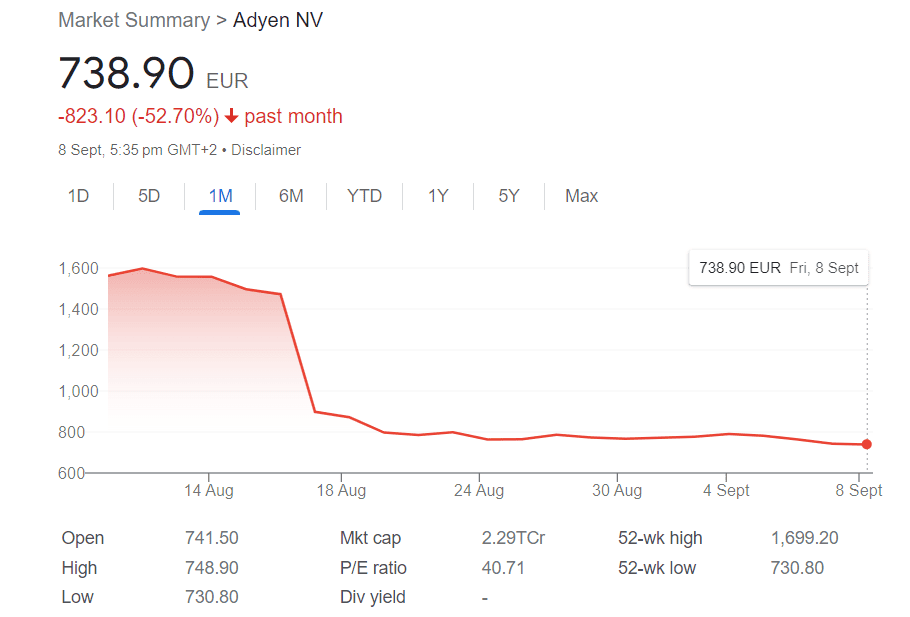Click the Adyen NV title text
The height and width of the screenshot is (617, 910).
tap(278, 20)
